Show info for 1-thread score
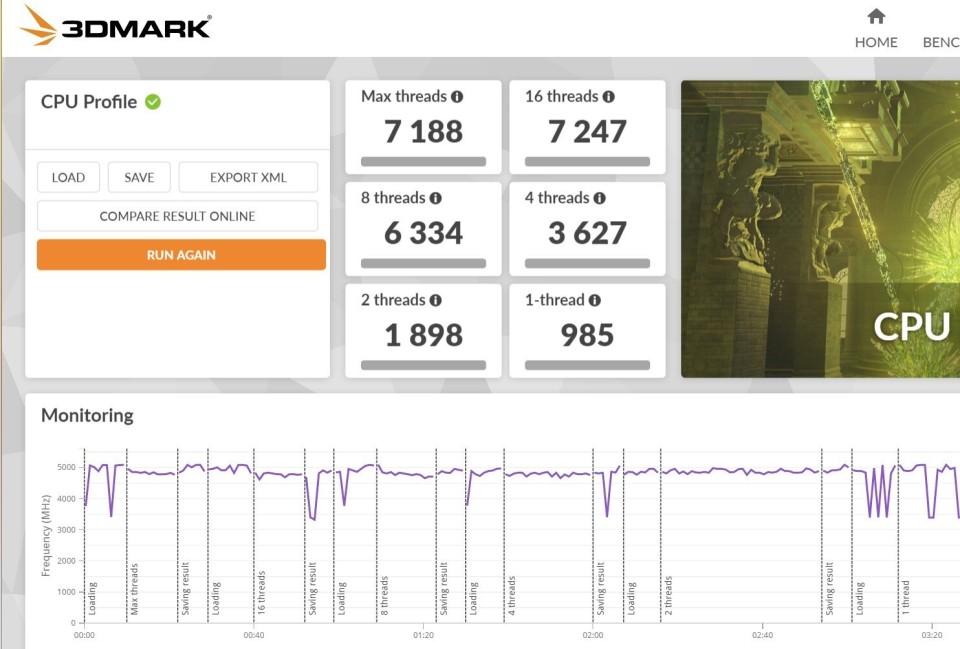Viewport: 960px width, 649px height. click(594, 301)
